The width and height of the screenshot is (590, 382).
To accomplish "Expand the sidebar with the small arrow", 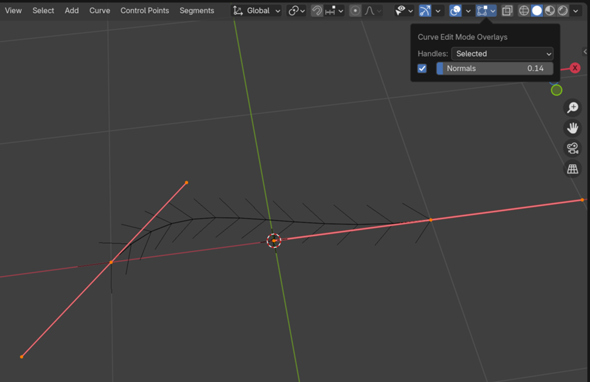I will (x=585, y=52).
